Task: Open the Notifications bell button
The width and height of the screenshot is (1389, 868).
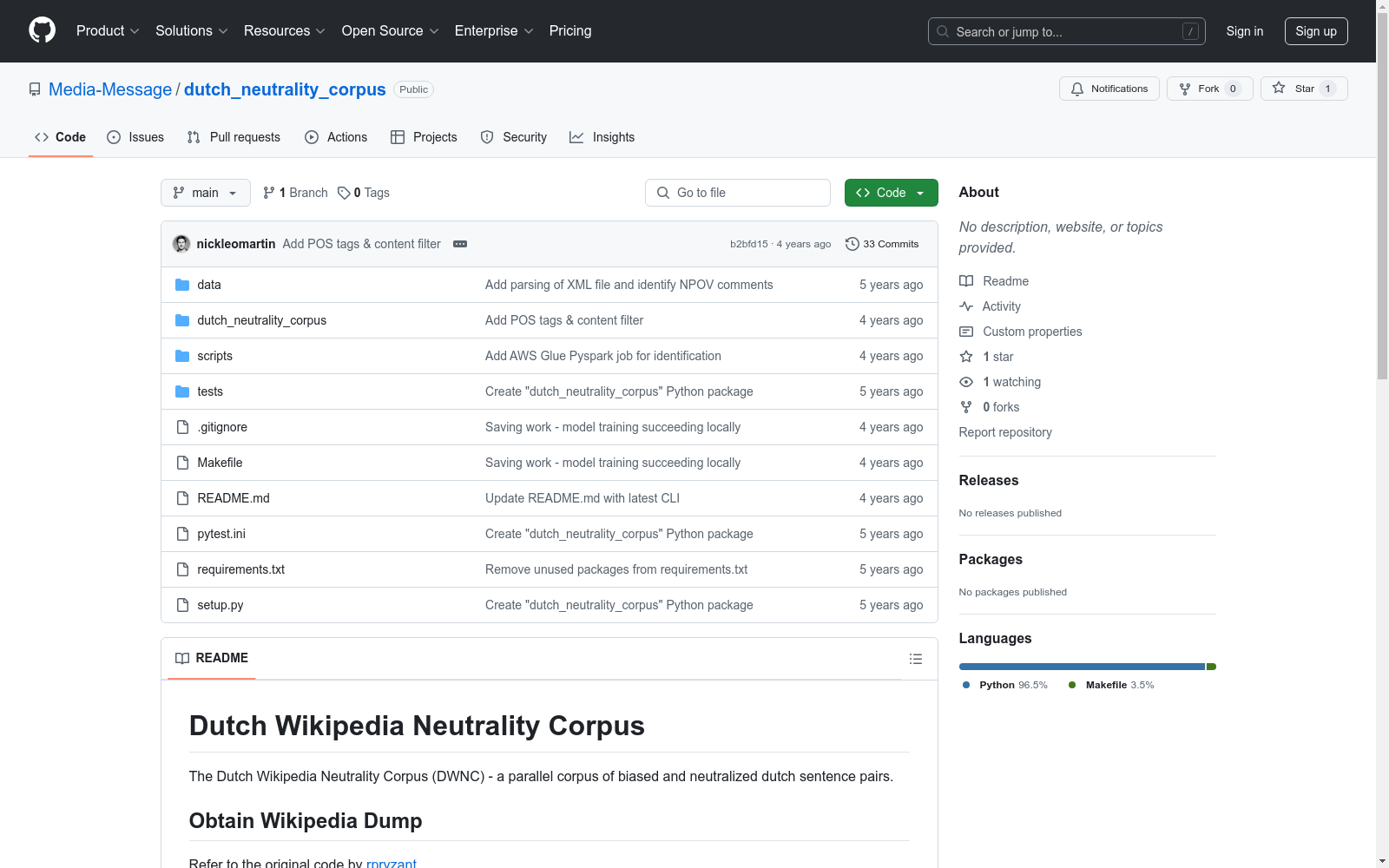Action: (1109, 89)
